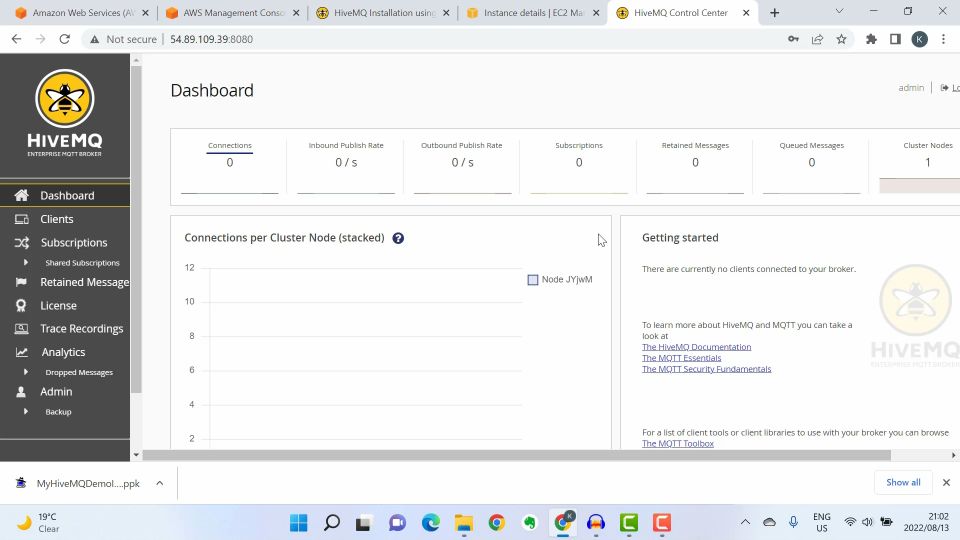960x540 pixels.
Task: Open the Chrome three-dot menu
Action: point(943,39)
